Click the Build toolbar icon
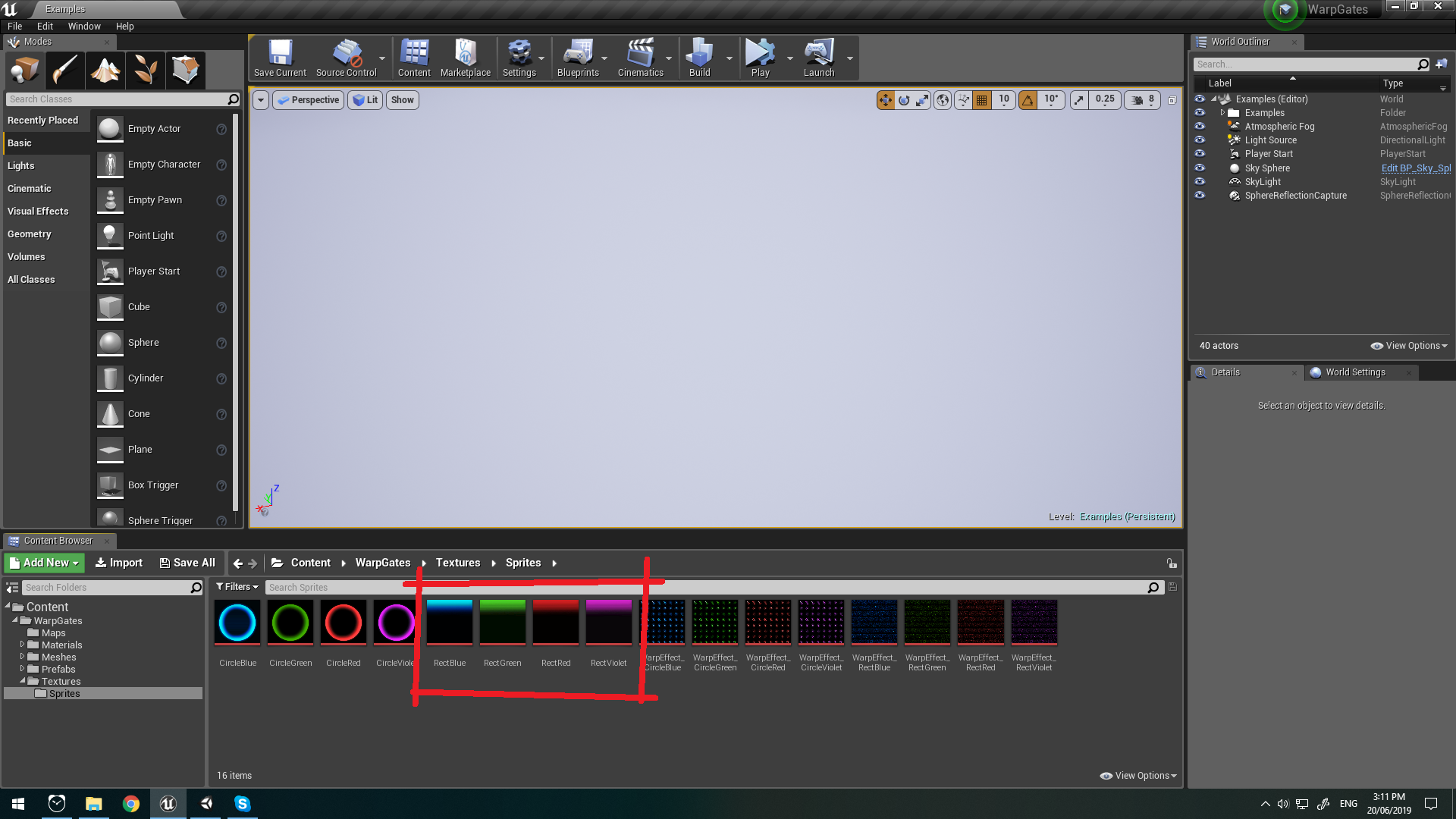The height and width of the screenshot is (819, 1456). pos(699,58)
